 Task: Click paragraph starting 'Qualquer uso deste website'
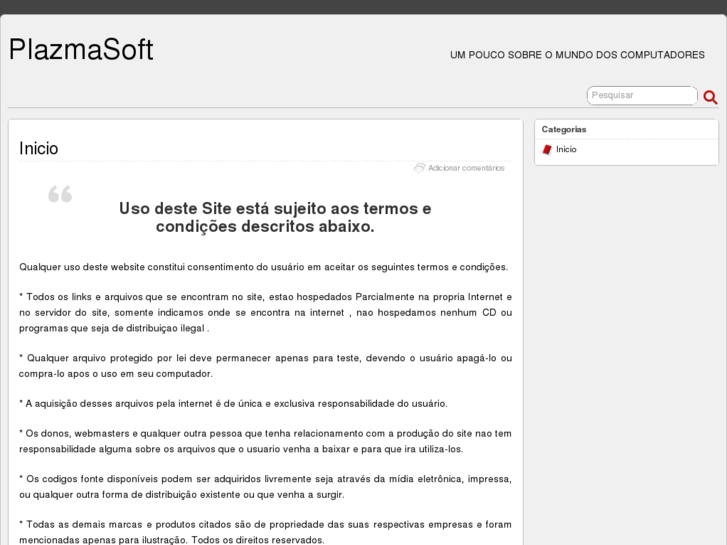tap(263, 267)
